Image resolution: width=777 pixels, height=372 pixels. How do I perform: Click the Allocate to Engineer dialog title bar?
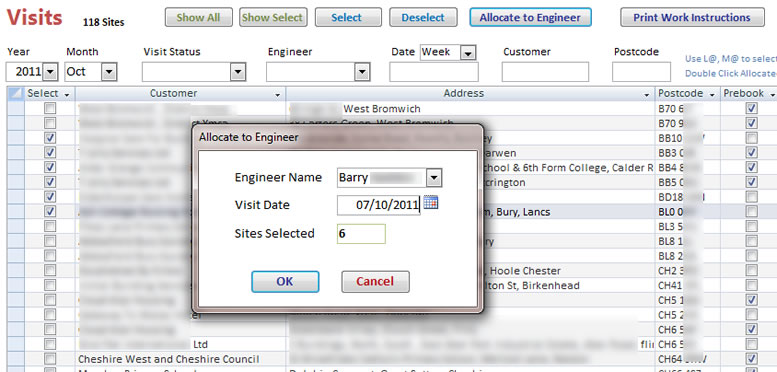coord(337,137)
